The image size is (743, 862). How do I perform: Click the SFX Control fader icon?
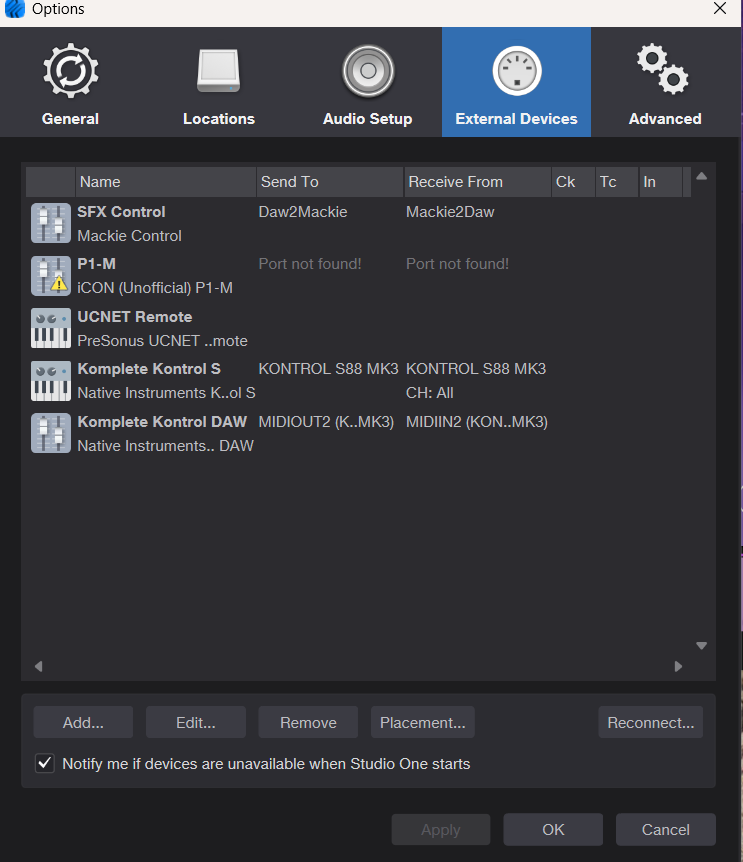click(x=51, y=223)
